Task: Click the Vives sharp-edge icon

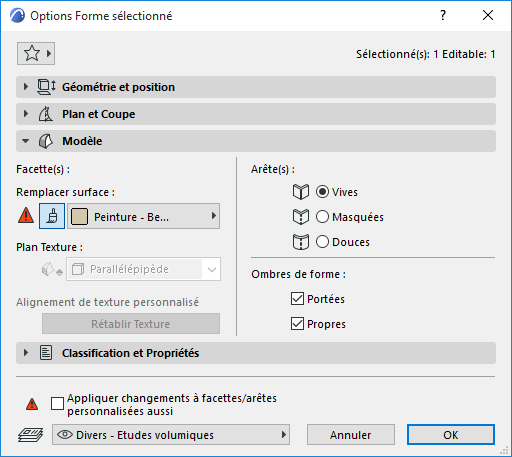Action: coord(301,192)
